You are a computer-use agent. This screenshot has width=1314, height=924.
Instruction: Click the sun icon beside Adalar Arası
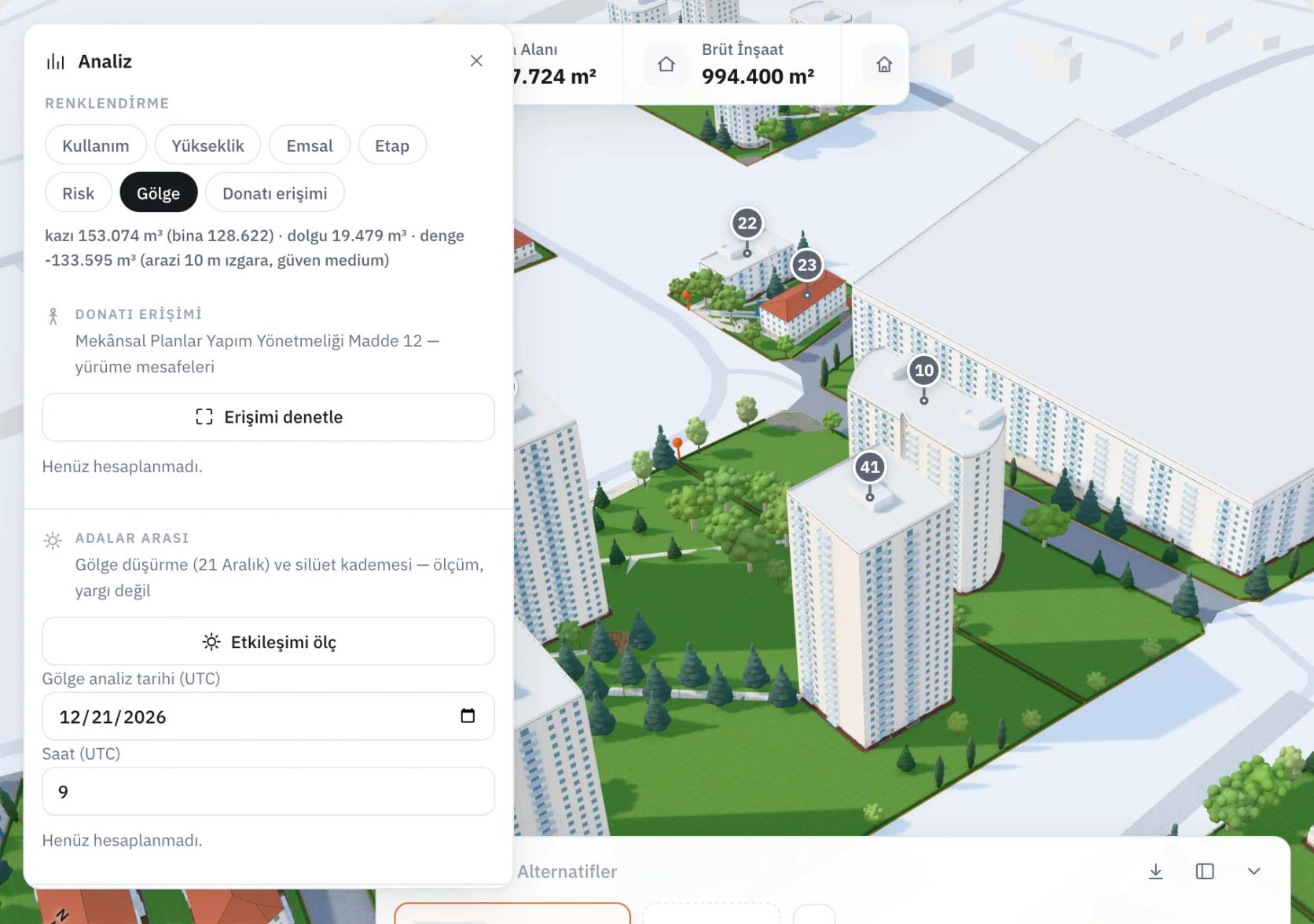point(53,541)
